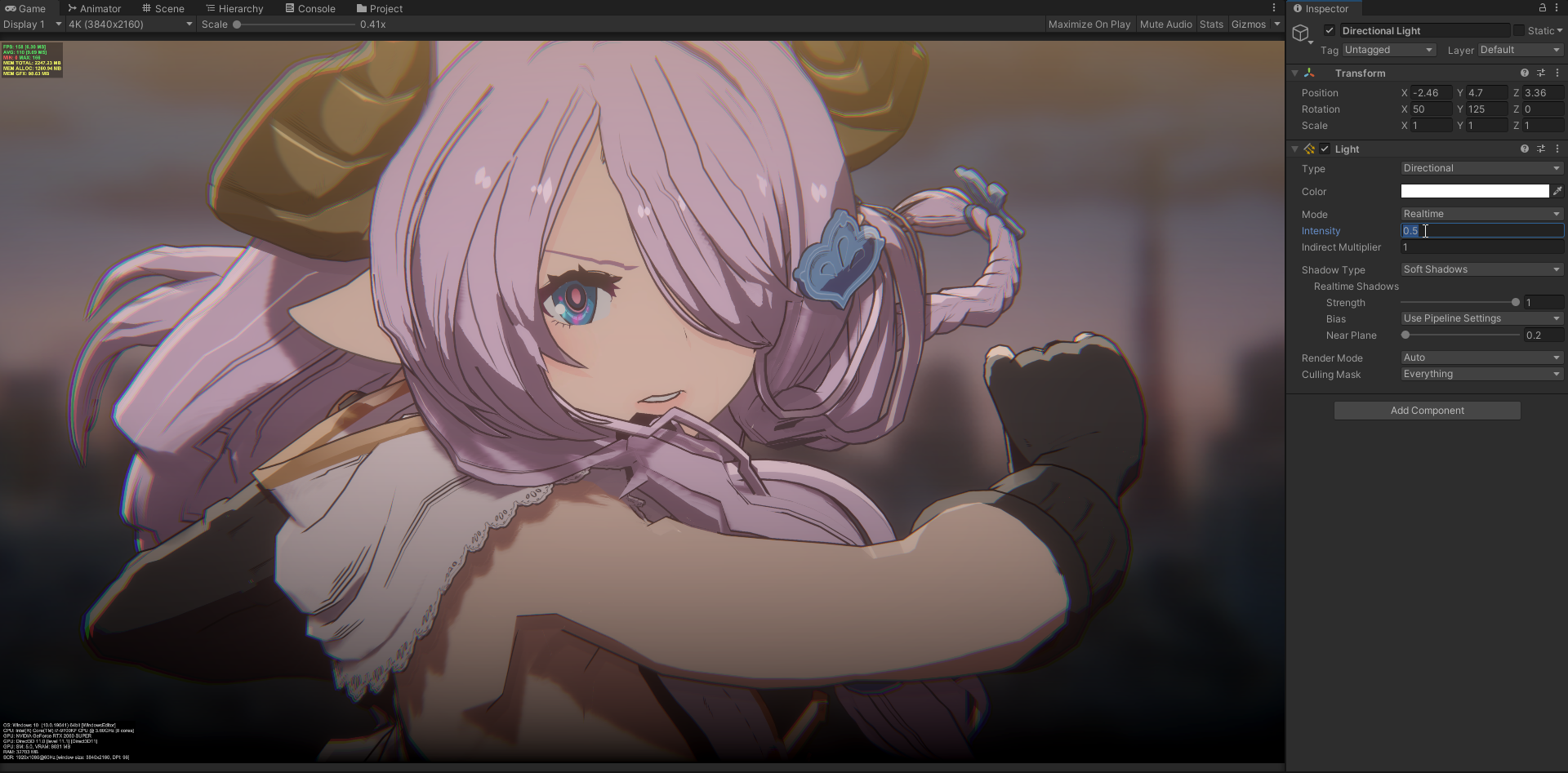
Task: Pick light color with eyedropper icon
Action: pyautogui.click(x=1557, y=191)
